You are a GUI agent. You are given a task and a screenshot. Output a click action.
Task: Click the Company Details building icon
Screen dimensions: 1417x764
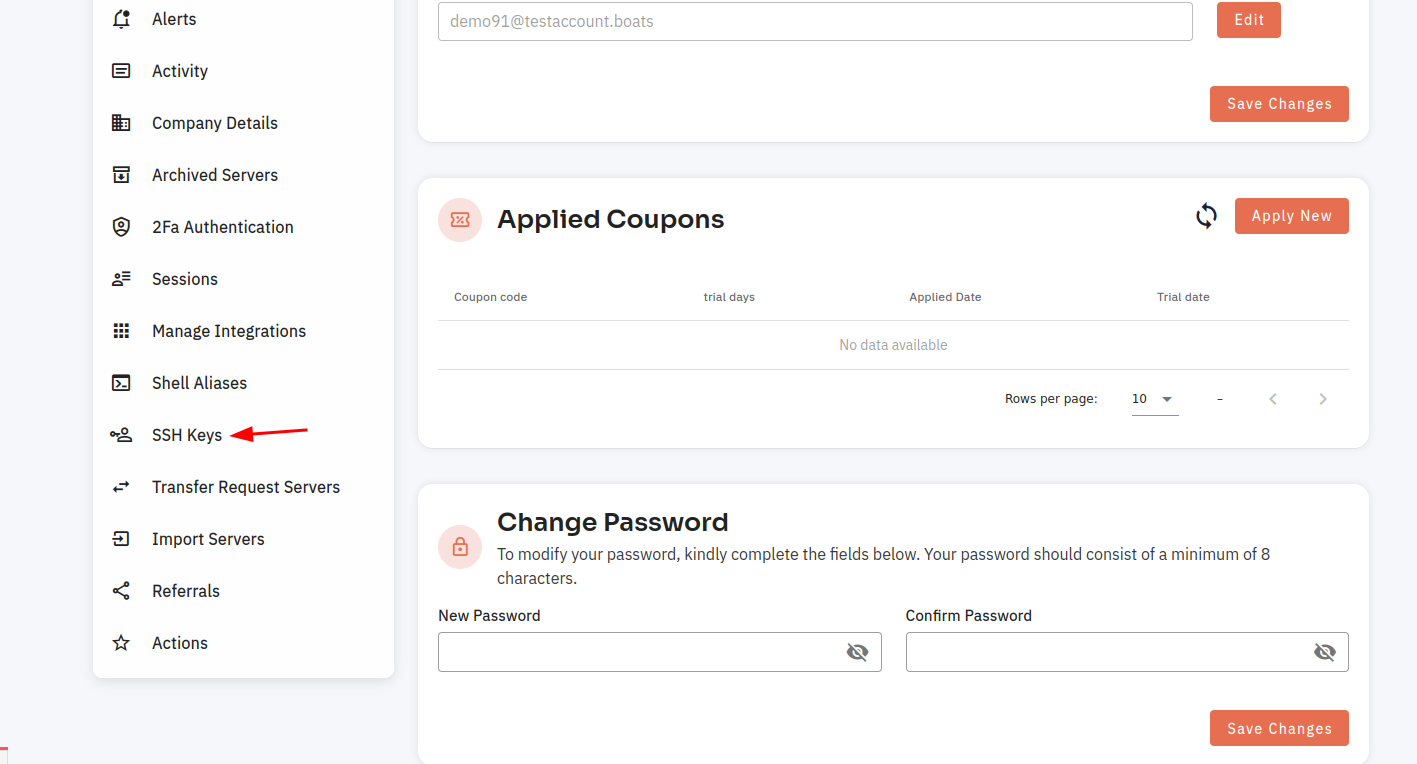click(121, 123)
